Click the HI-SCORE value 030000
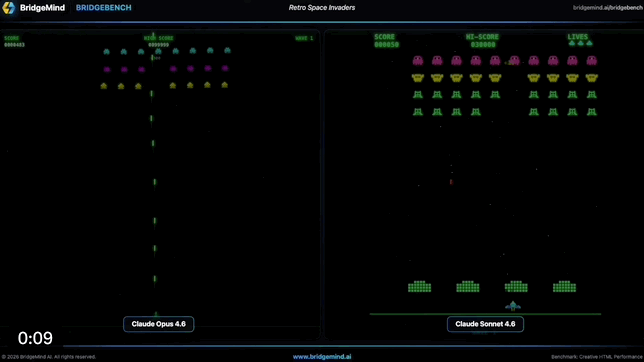Screen dimensions: 644x362 pyautogui.click(x=483, y=44)
